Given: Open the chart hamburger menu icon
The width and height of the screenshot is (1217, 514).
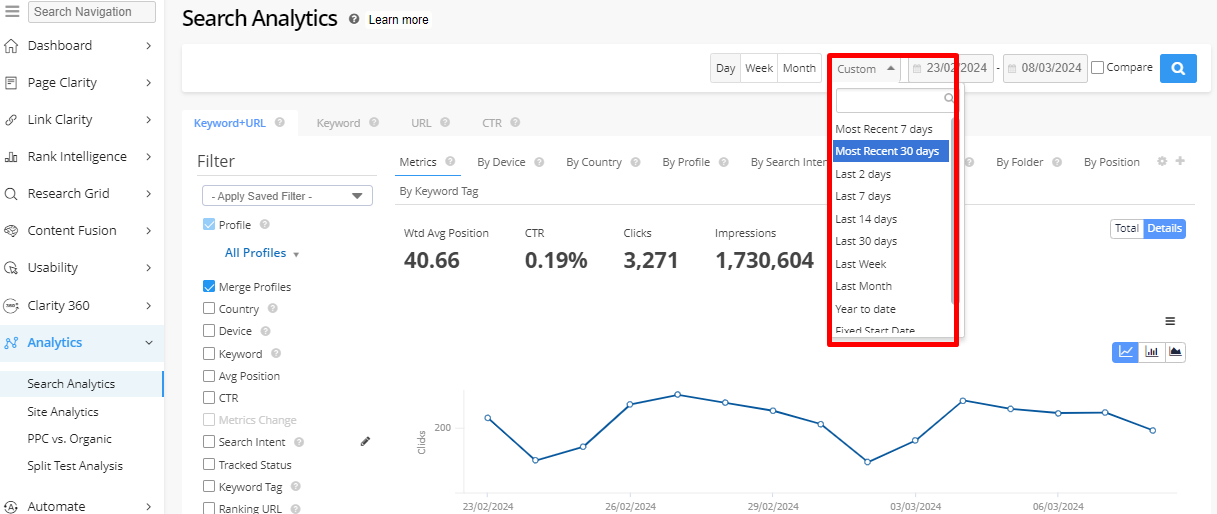Looking at the screenshot, I should pos(1170,321).
